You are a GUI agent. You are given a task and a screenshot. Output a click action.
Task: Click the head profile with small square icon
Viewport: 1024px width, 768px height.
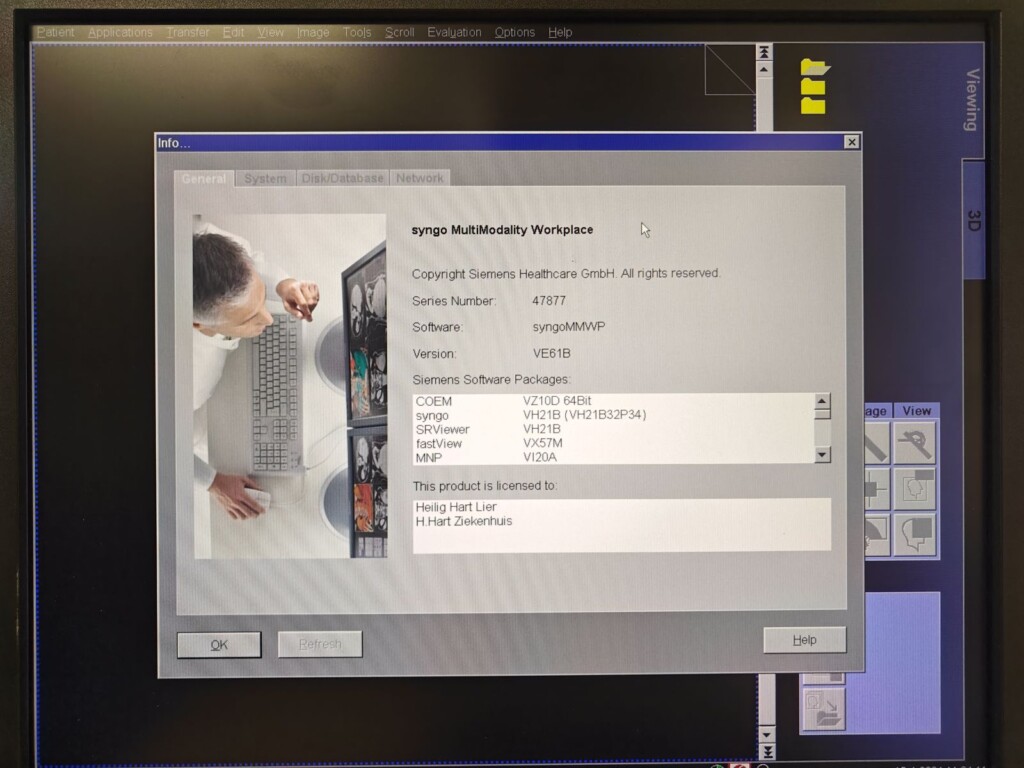(x=914, y=489)
